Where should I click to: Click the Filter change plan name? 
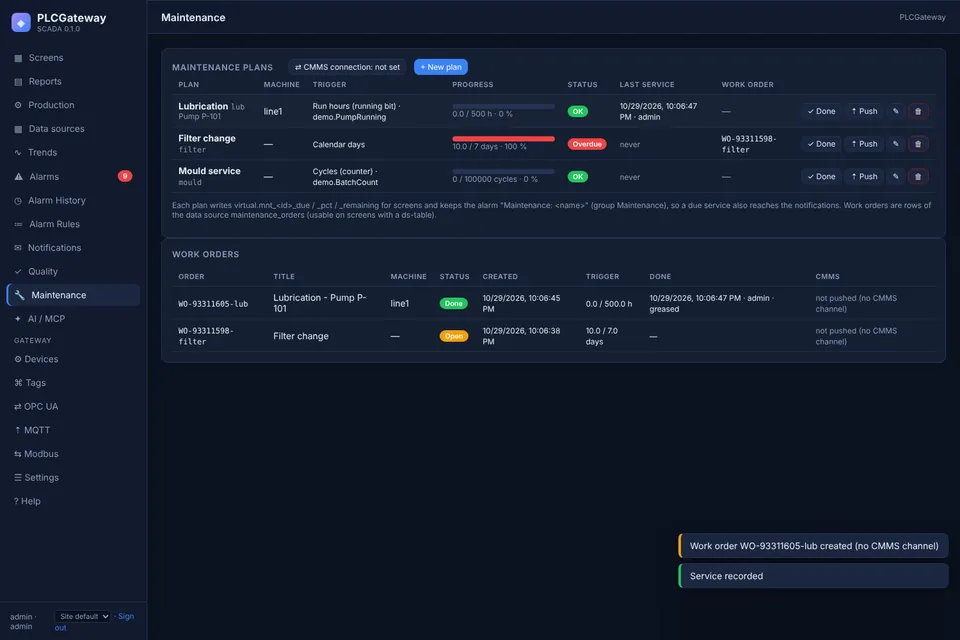coord(207,138)
